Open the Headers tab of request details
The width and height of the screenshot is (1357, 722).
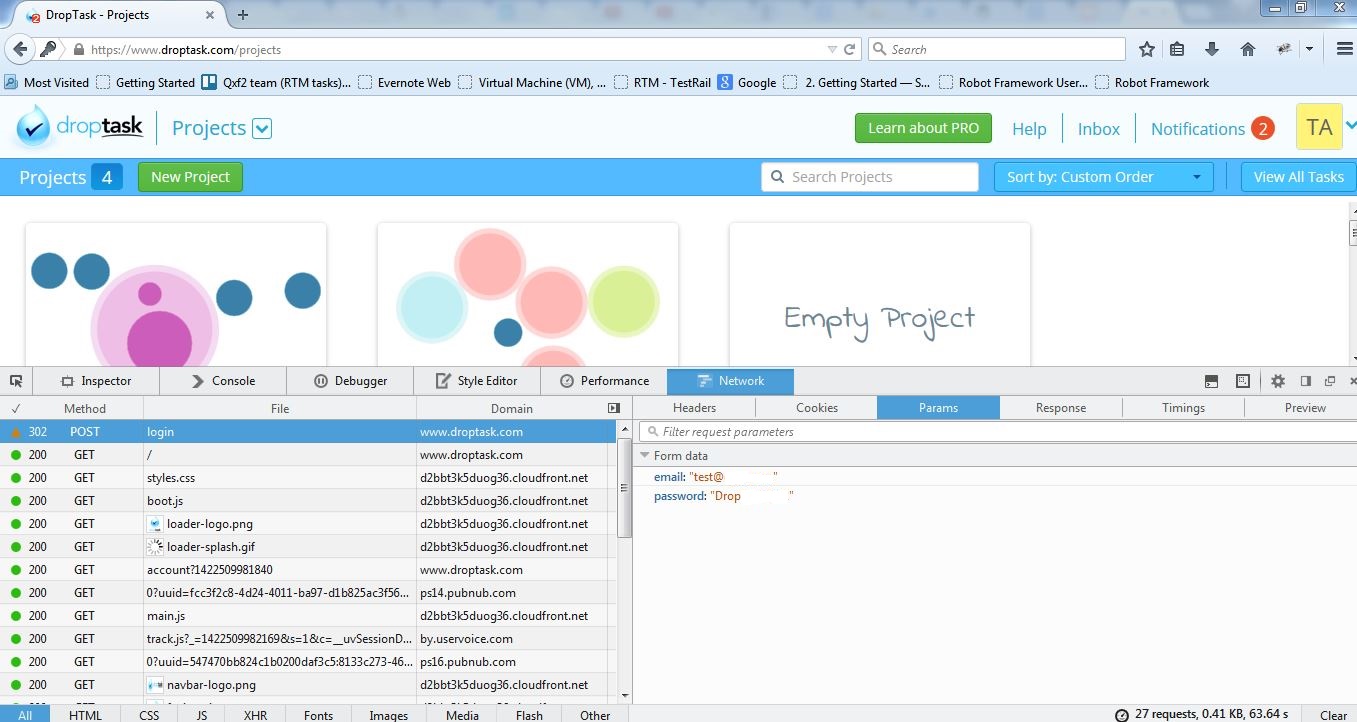pyautogui.click(x=694, y=408)
